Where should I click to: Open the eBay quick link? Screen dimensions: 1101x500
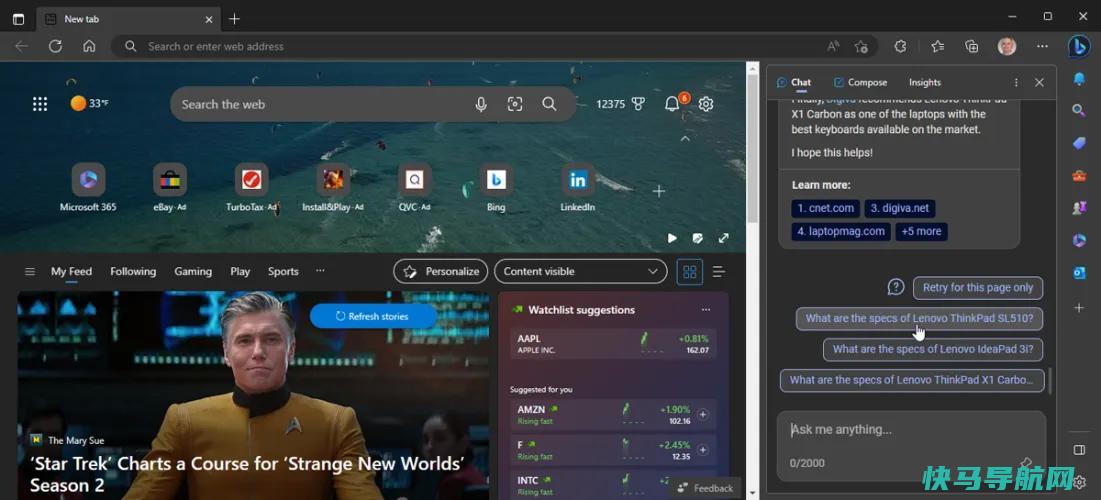pos(170,188)
